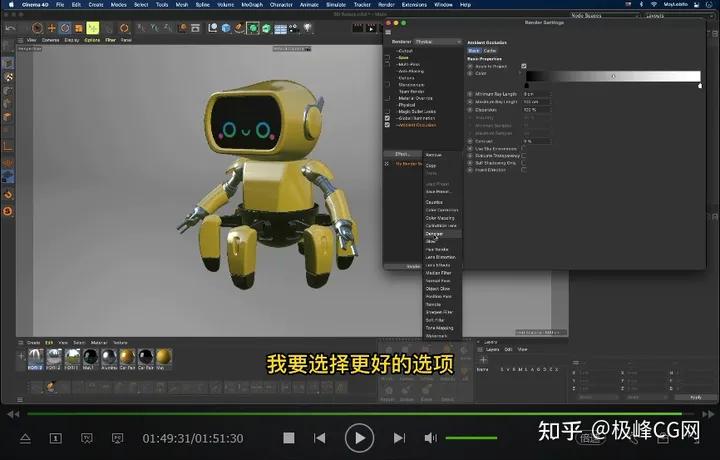
Task: Add a Light object from the toolbar
Action: tap(308, 28)
